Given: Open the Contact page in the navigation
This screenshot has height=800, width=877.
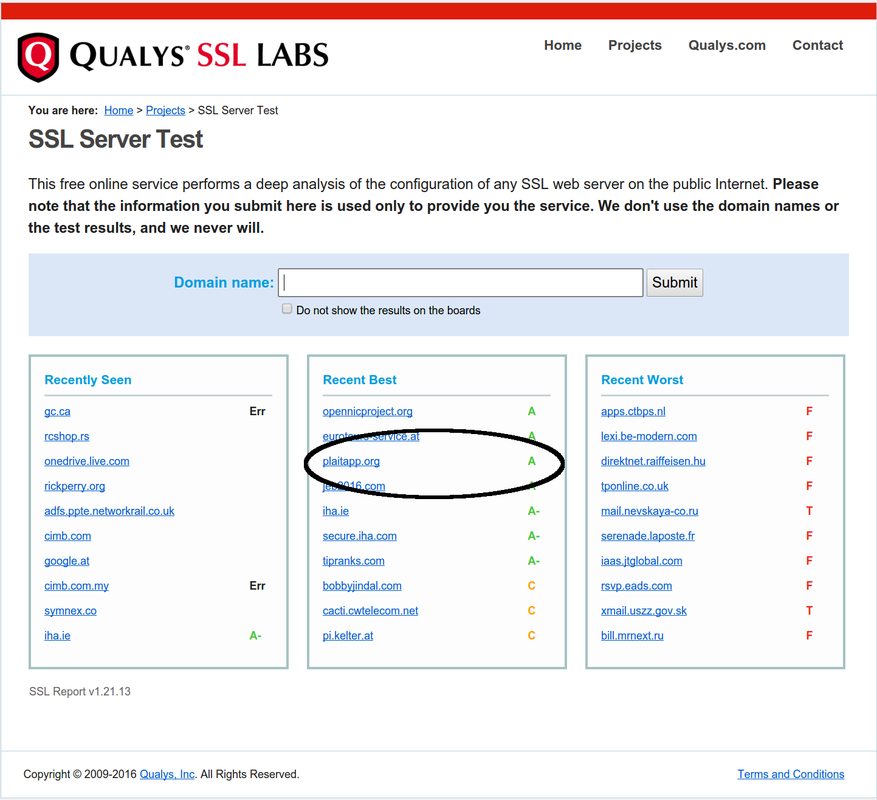Looking at the screenshot, I should click(x=817, y=45).
